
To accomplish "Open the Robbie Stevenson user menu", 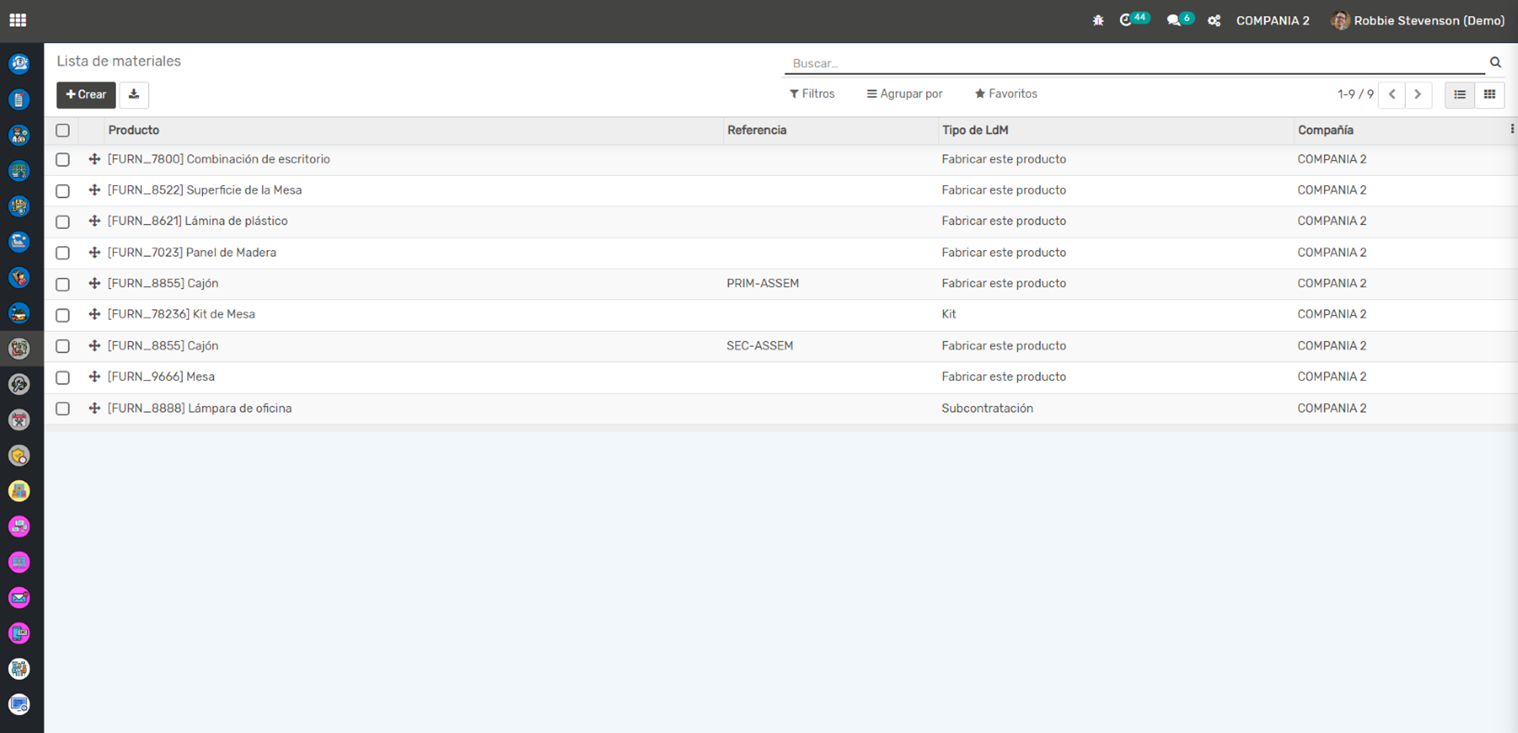I will click(x=1417, y=21).
